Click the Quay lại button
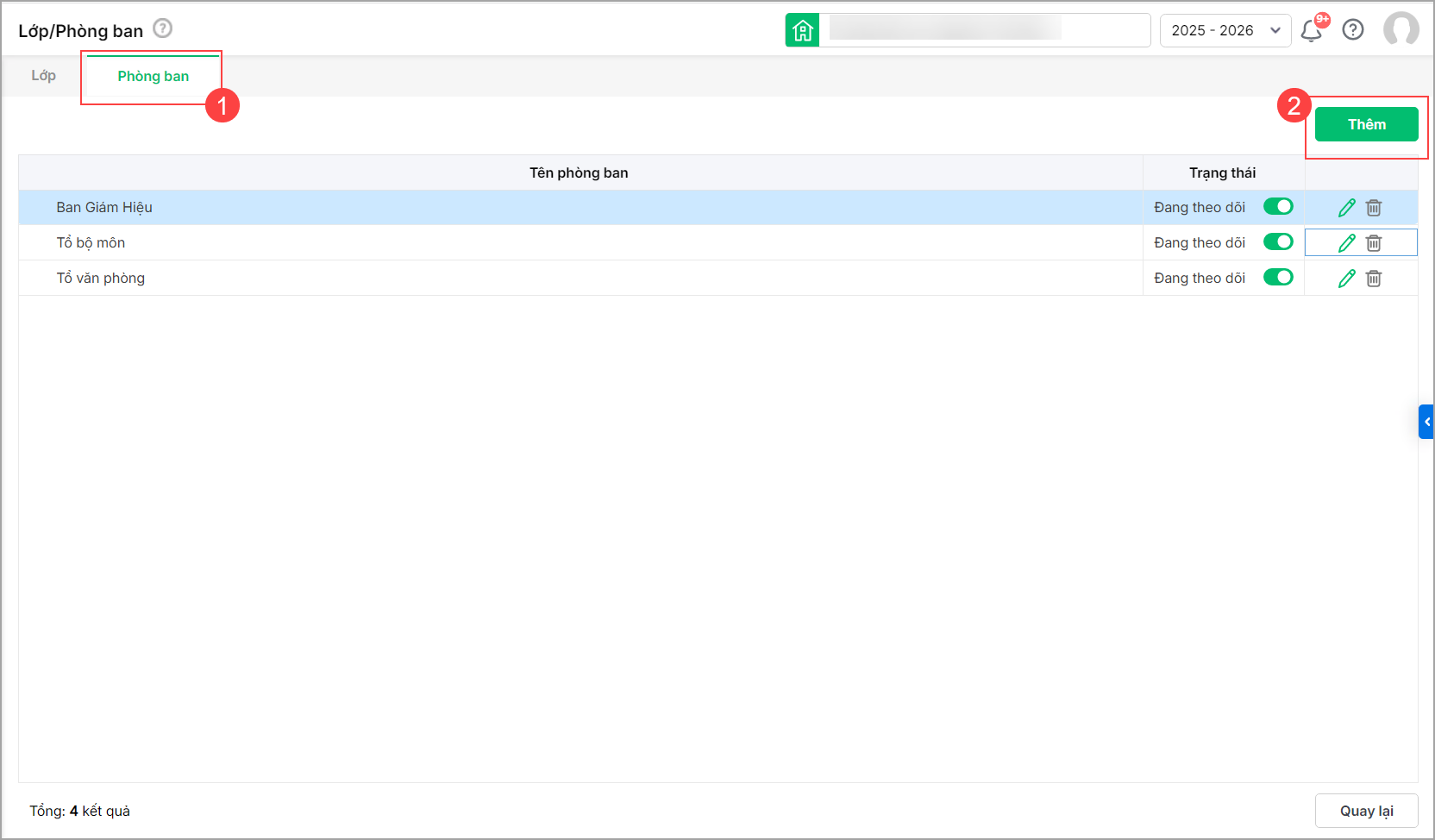Image resolution: width=1435 pixels, height=840 pixels. [1367, 811]
